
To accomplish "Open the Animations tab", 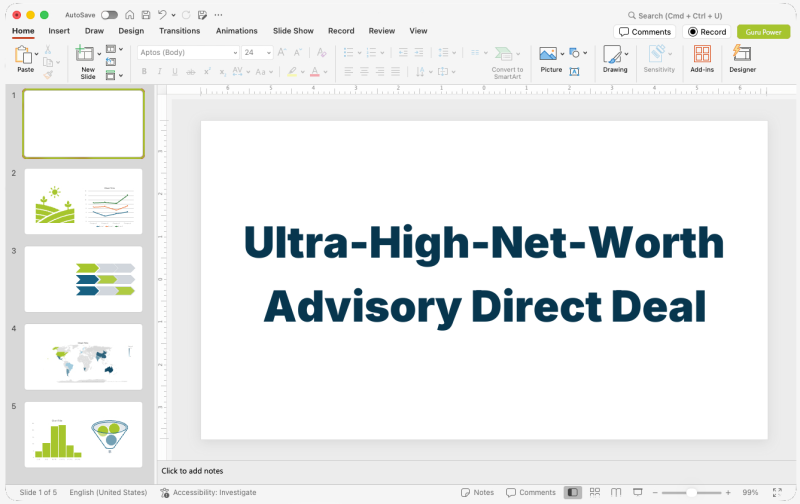I will coord(237,31).
